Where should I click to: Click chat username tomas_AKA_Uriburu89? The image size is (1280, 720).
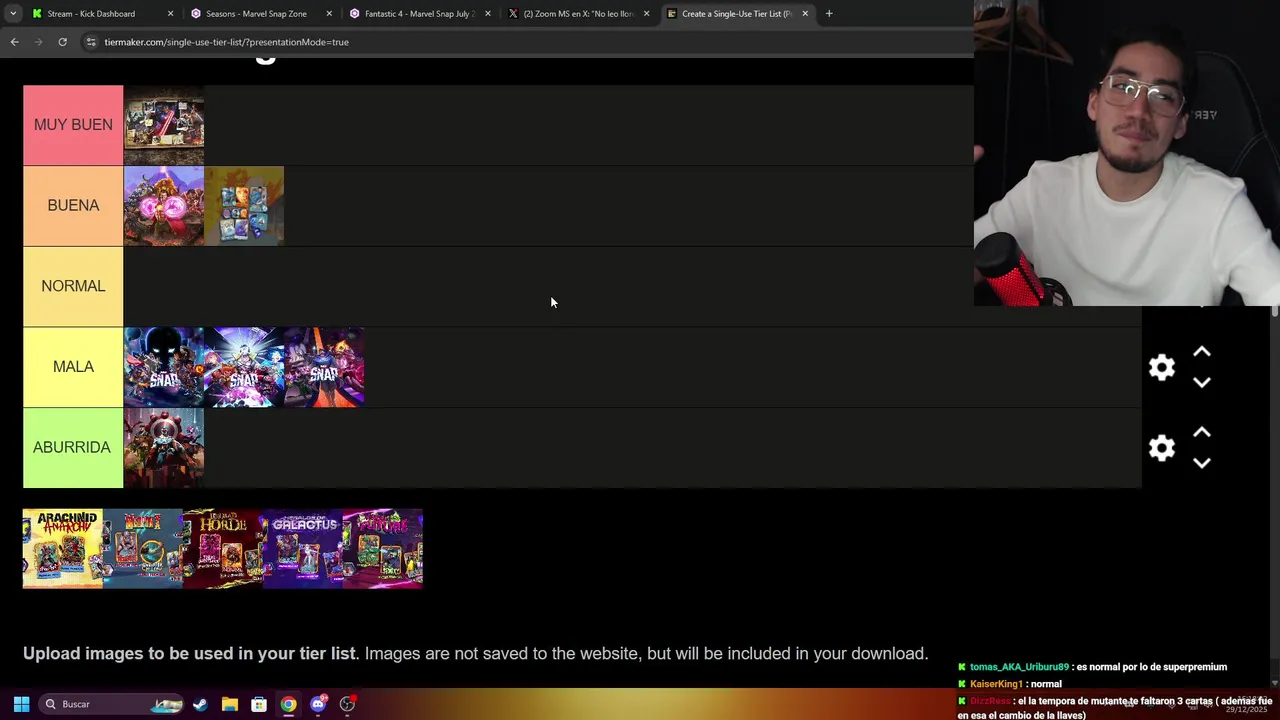(x=1019, y=667)
